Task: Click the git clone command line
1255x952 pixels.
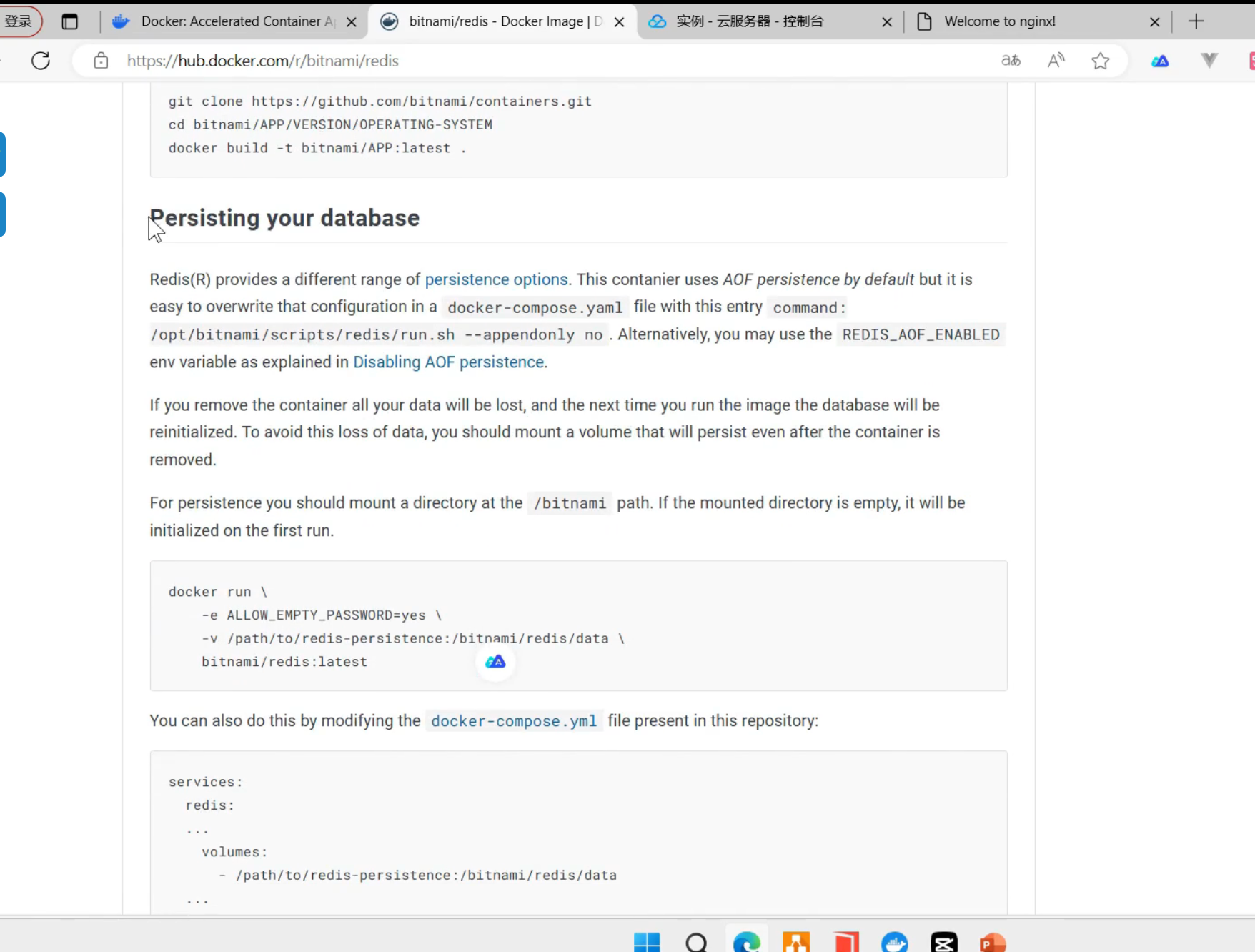Action: click(380, 101)
